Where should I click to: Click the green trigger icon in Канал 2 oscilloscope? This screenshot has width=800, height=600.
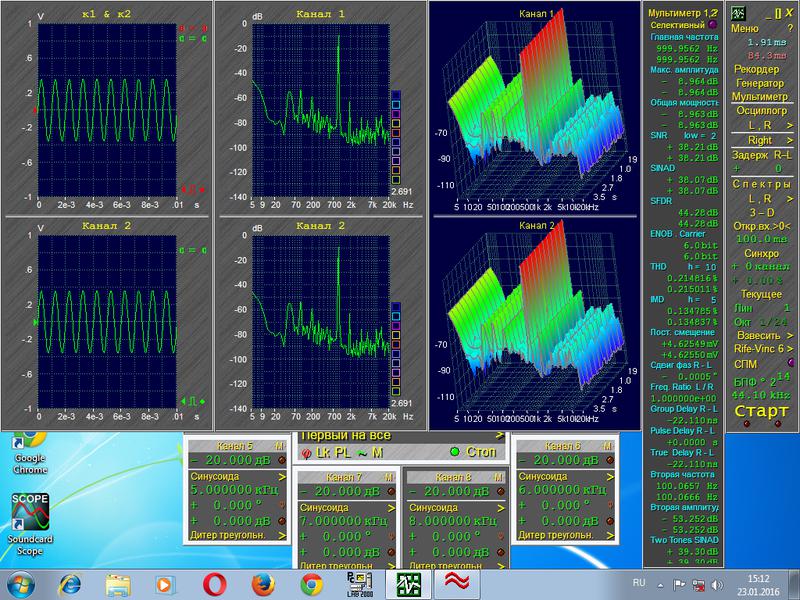[x=193, y=402]
